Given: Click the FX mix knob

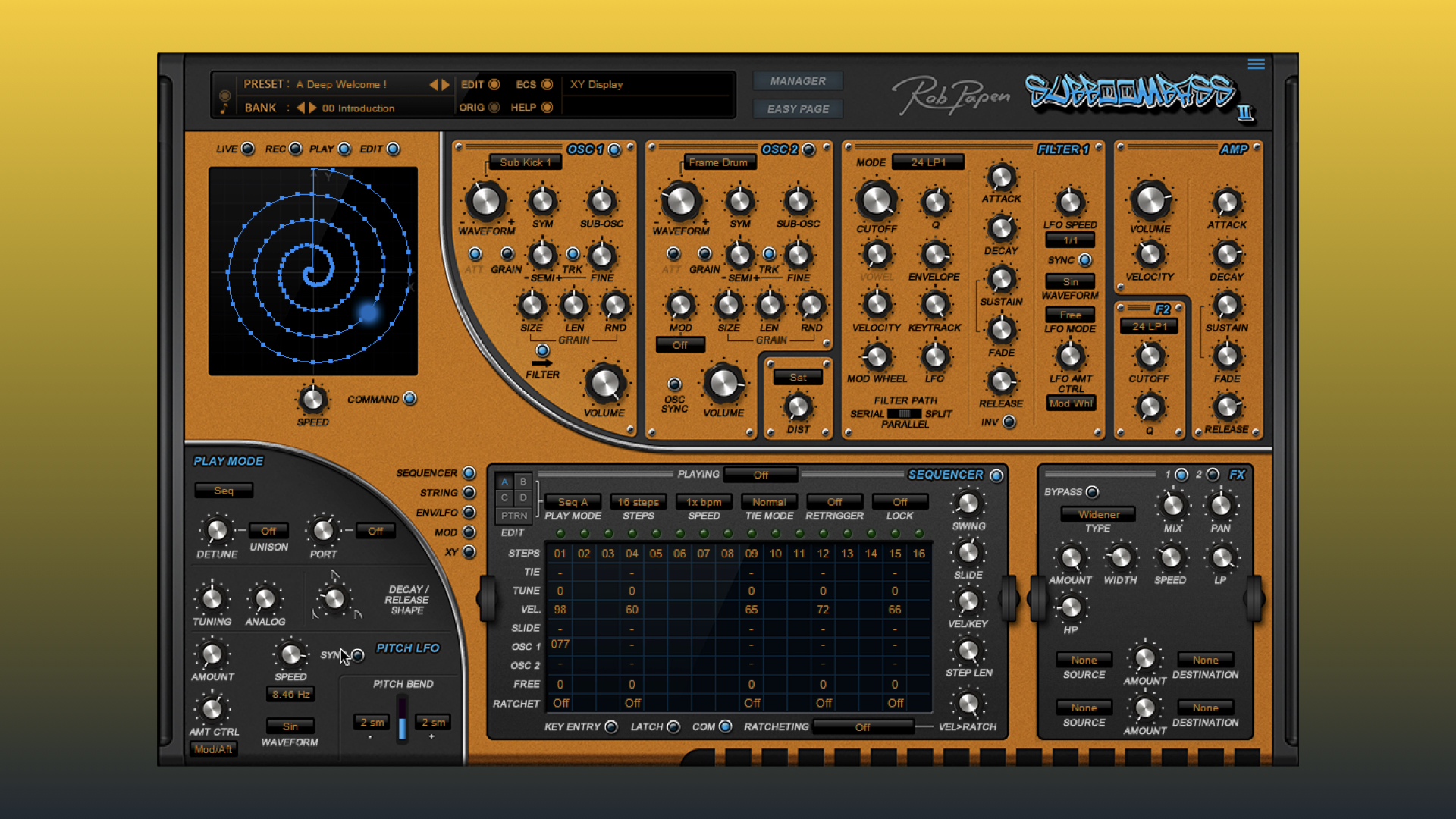Looking at the screenshot, I should coord(1173,505).
